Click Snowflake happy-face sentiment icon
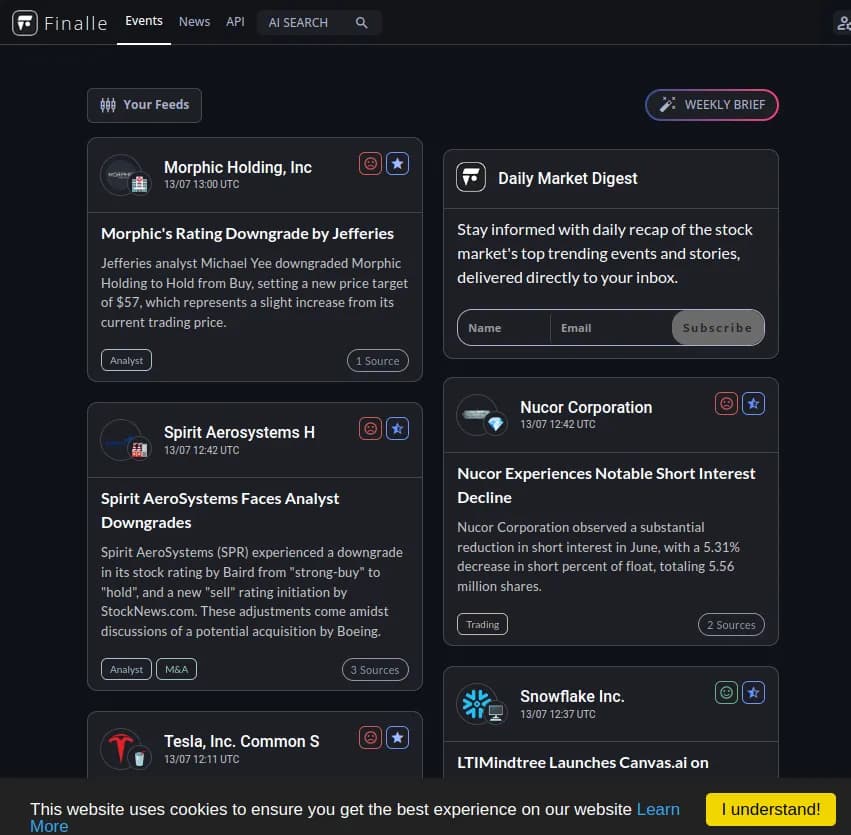This screenshot has height=835, width=851. pyautogui.click(x=726, y=692)
